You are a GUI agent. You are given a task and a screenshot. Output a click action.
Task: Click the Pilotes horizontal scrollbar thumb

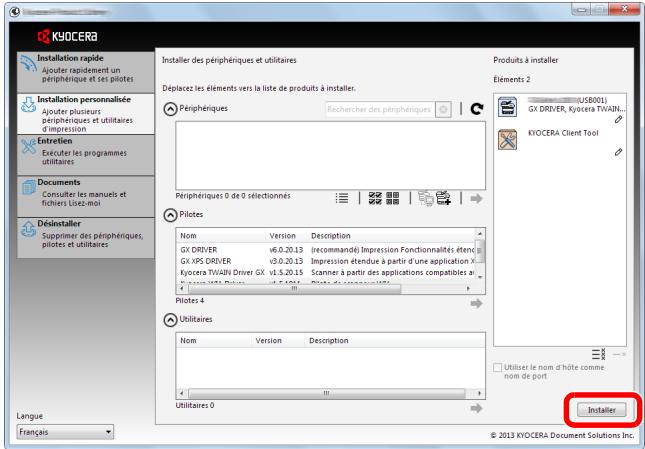(295, 289)
